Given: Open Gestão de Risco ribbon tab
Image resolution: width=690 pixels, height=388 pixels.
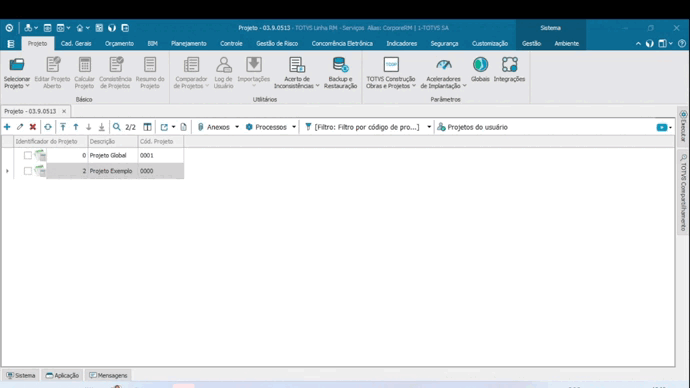Looking at the screenshot, I should 277,44.
